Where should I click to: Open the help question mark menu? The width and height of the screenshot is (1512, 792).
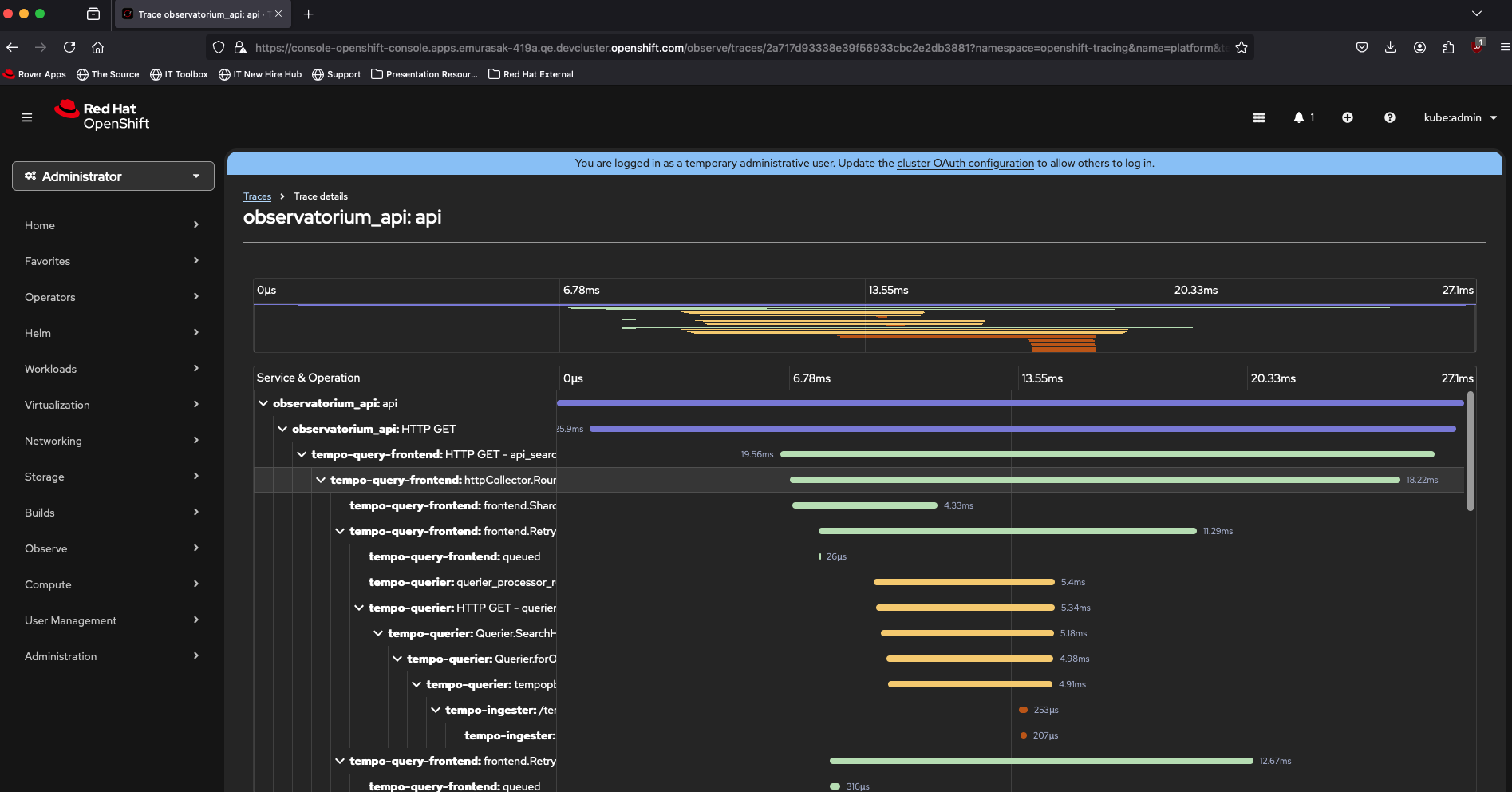[x=1390, y=117]
